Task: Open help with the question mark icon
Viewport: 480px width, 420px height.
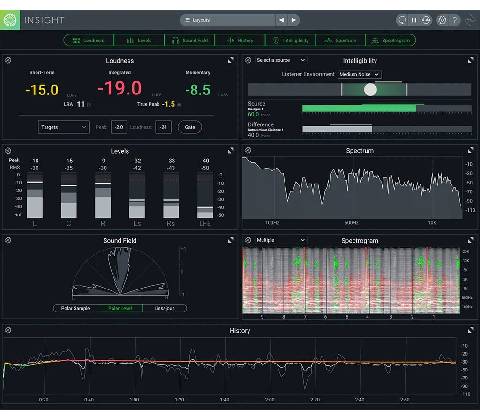Action: [455, 20]
